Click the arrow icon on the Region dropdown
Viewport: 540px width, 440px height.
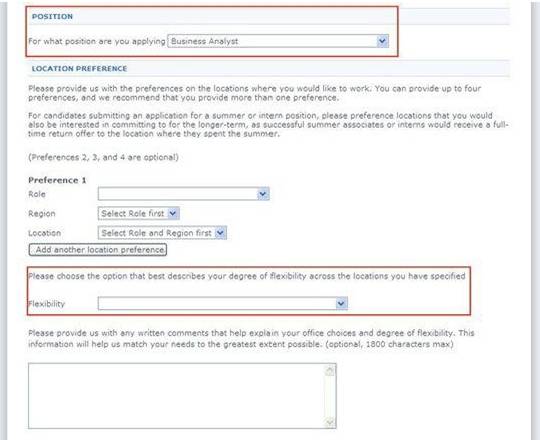[173, 213]
